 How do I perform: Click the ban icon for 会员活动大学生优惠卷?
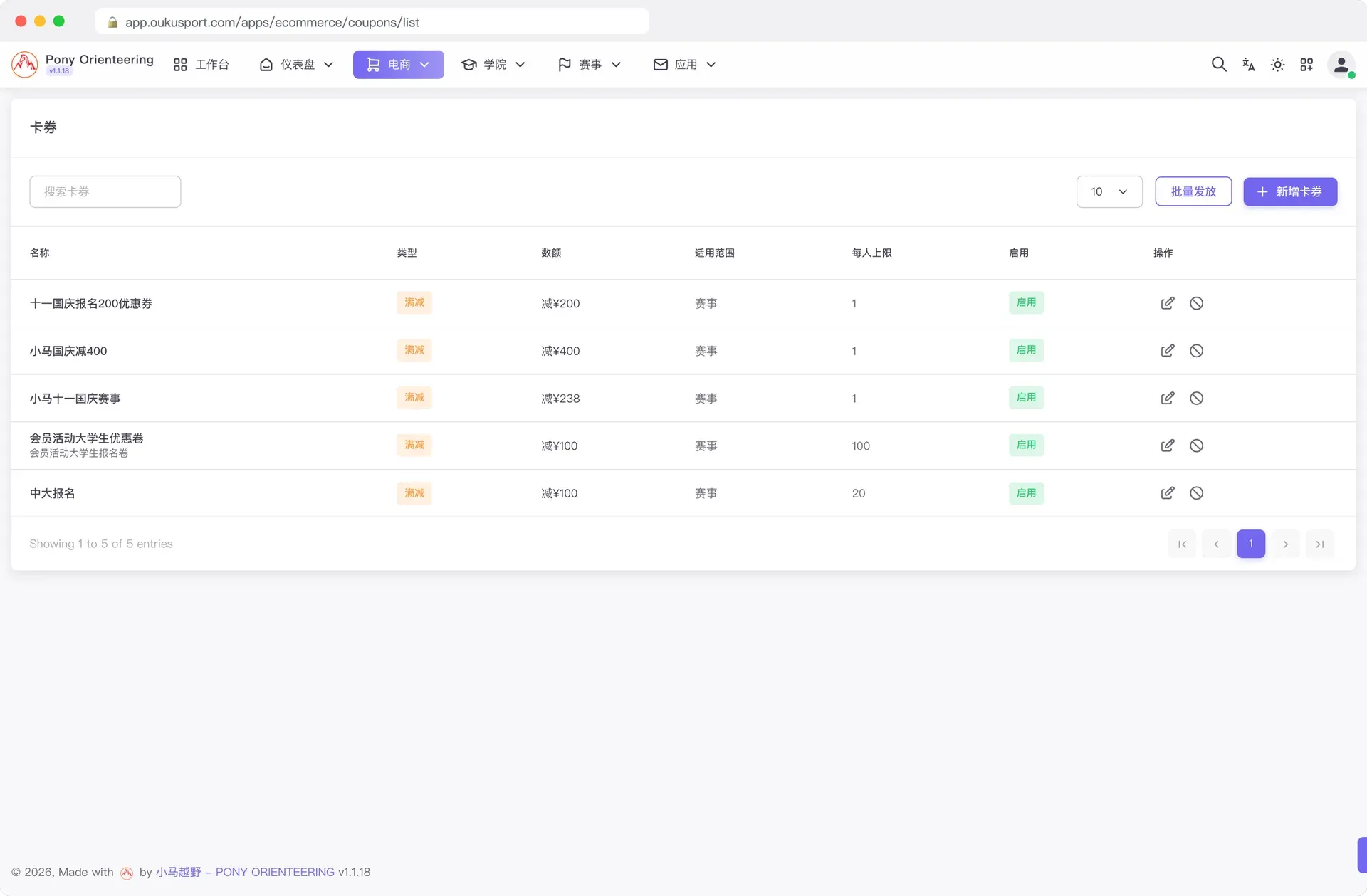click(1196, 446)
